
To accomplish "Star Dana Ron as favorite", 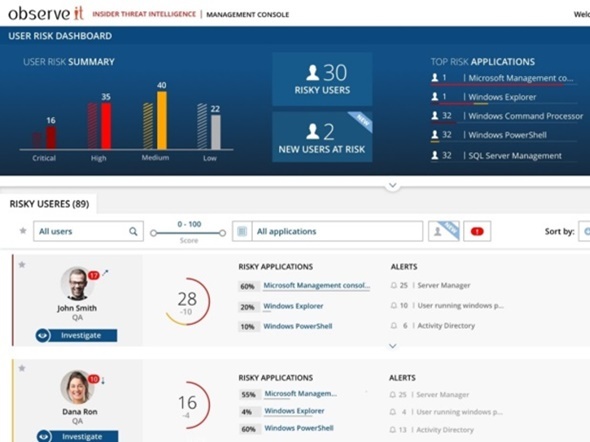I will 22,368.
